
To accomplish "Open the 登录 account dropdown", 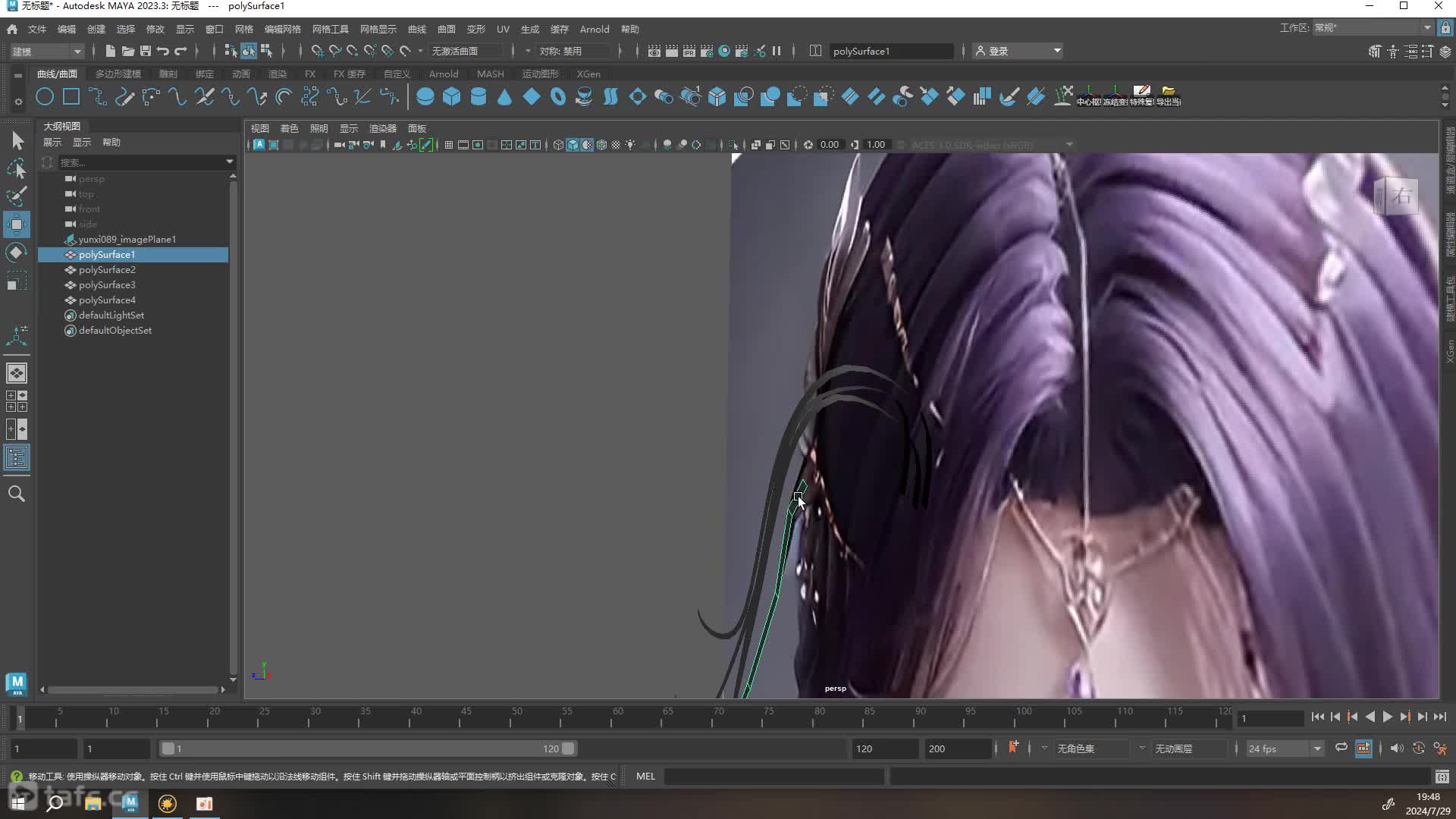I will [x=1018, y=51].
